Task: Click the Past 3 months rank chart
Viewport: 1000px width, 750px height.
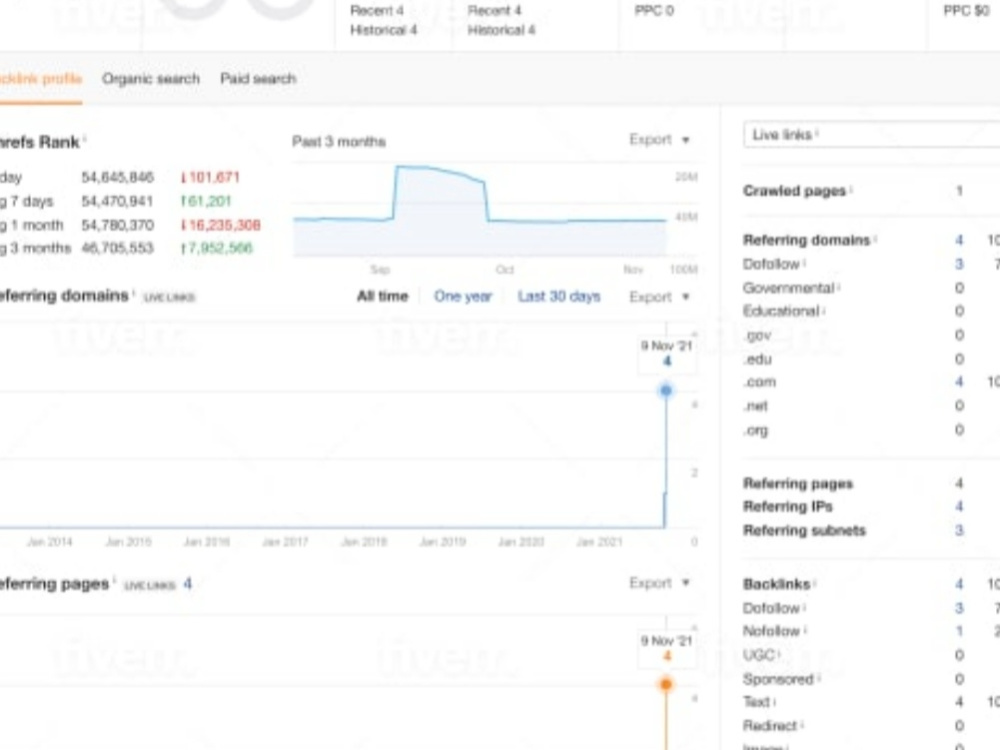Action: [x=480, y=212]
